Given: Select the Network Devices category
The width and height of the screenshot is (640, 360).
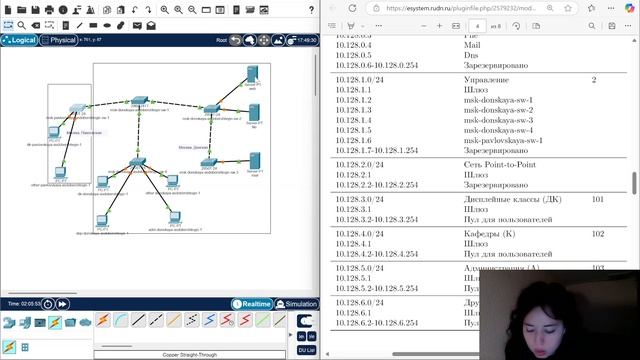Looking at the screenshot, I should [x=9, y=322].
